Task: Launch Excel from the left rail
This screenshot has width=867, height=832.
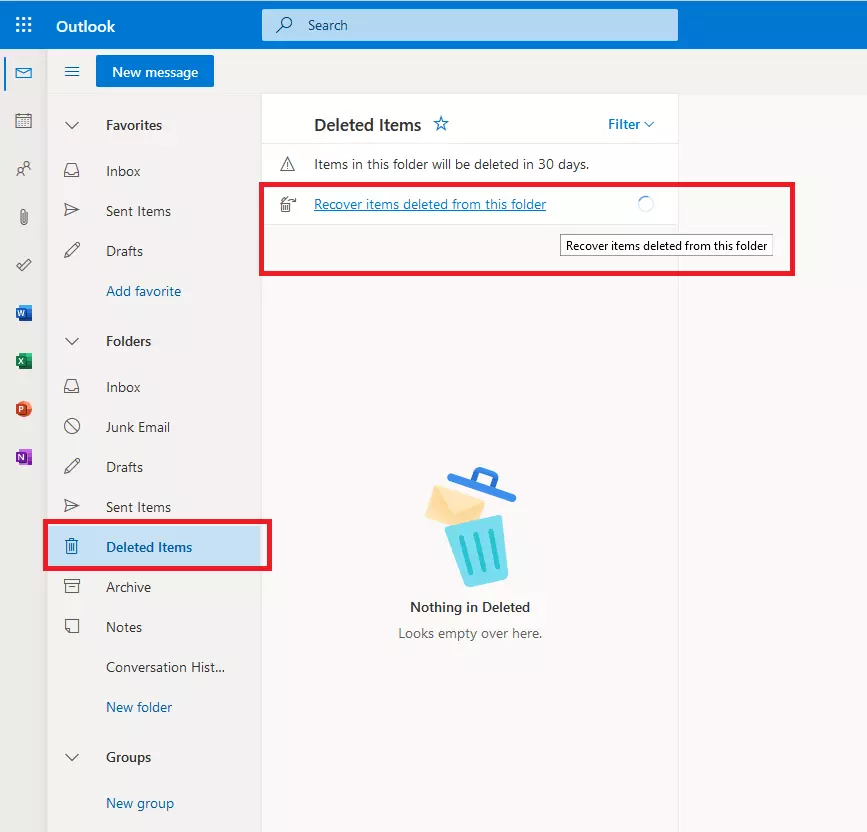Action: click(24, 361)
